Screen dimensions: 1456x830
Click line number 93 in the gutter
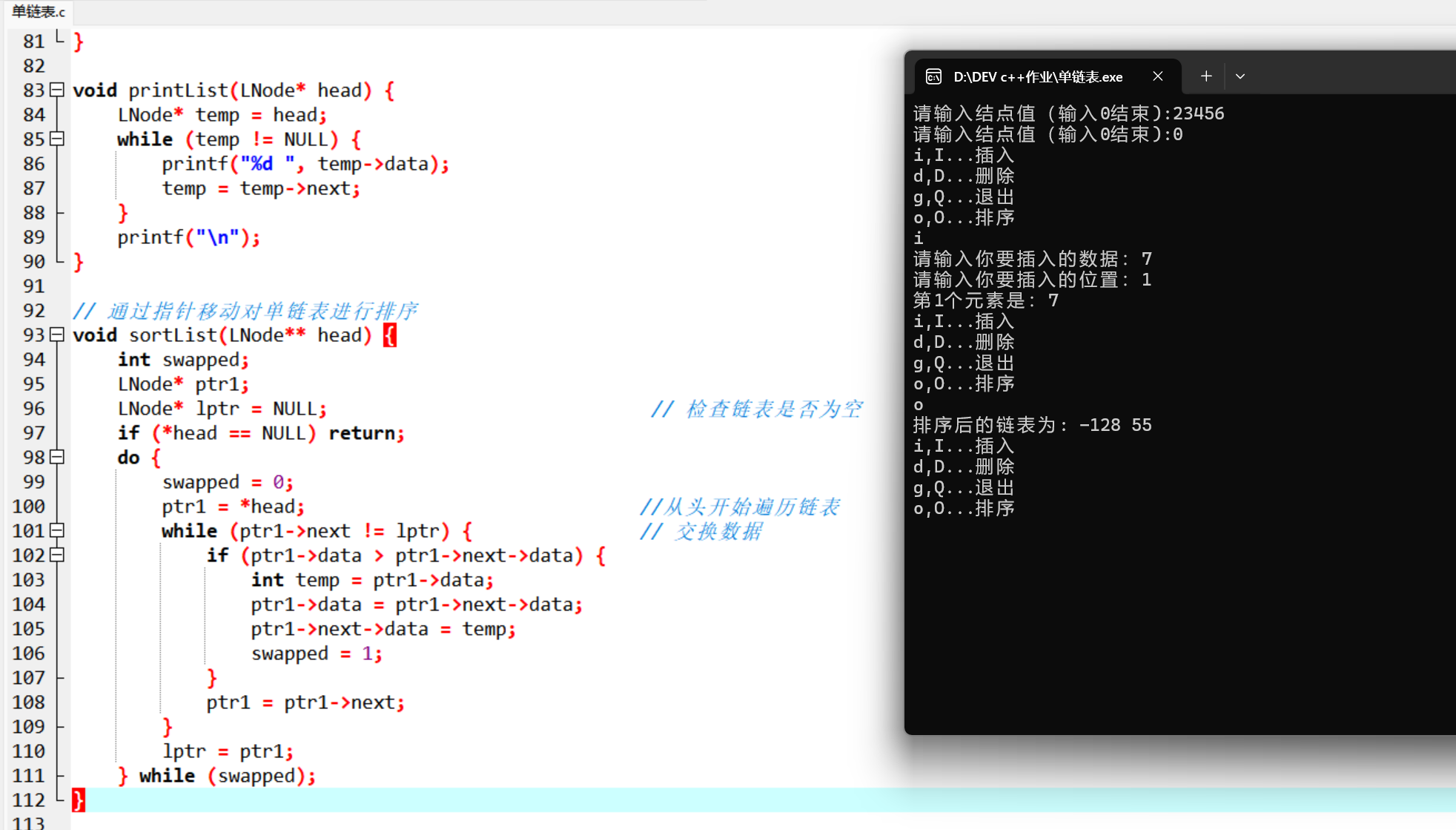click(33, 335)
